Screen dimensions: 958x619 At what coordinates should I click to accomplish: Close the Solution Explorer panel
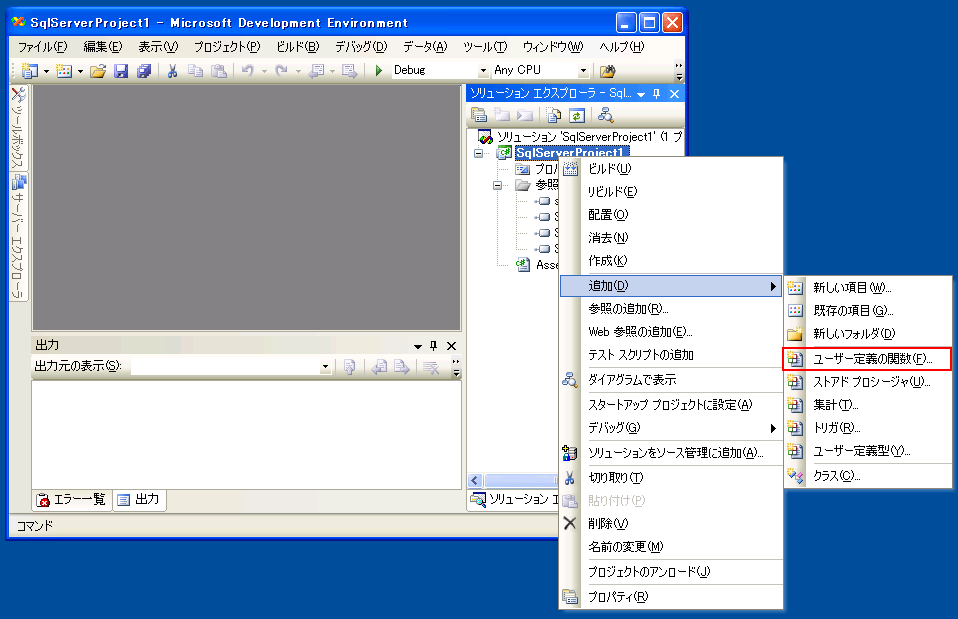675,93
